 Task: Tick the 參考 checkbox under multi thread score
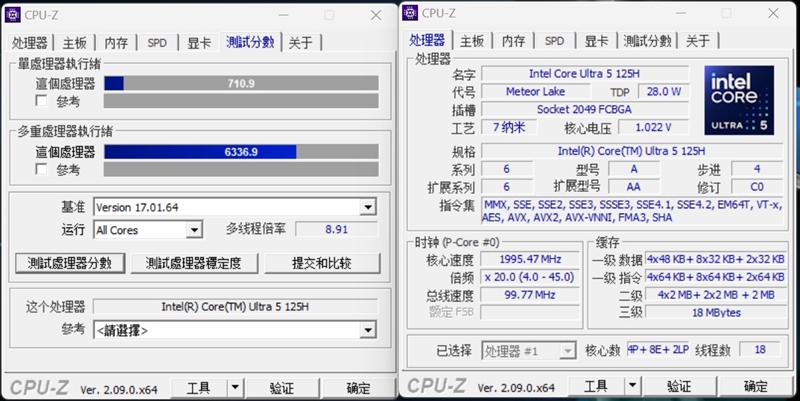point(41,169)
